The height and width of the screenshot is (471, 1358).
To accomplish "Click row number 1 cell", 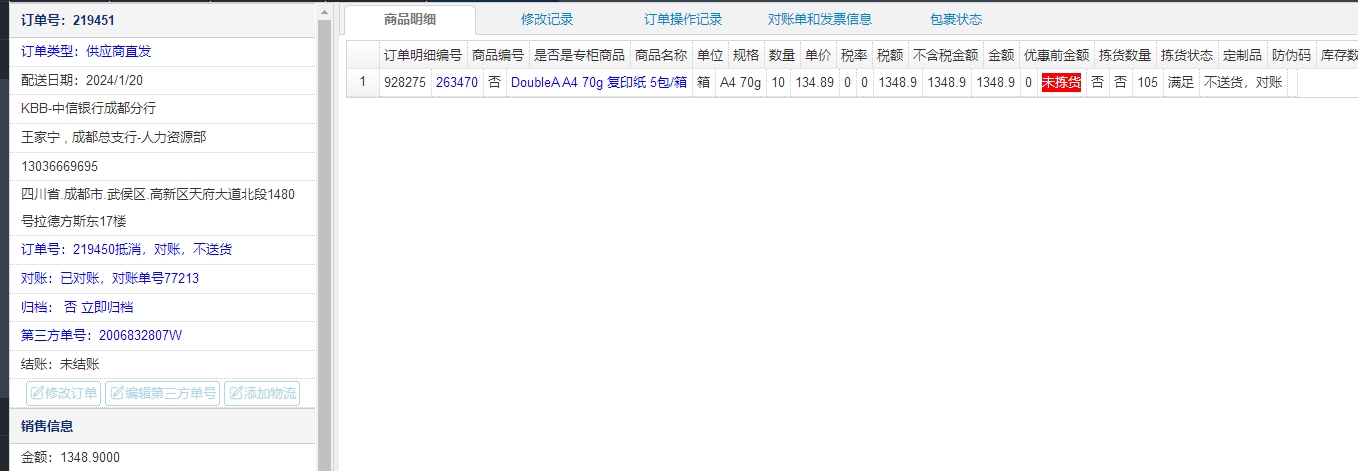I will (x=363, y=83).
